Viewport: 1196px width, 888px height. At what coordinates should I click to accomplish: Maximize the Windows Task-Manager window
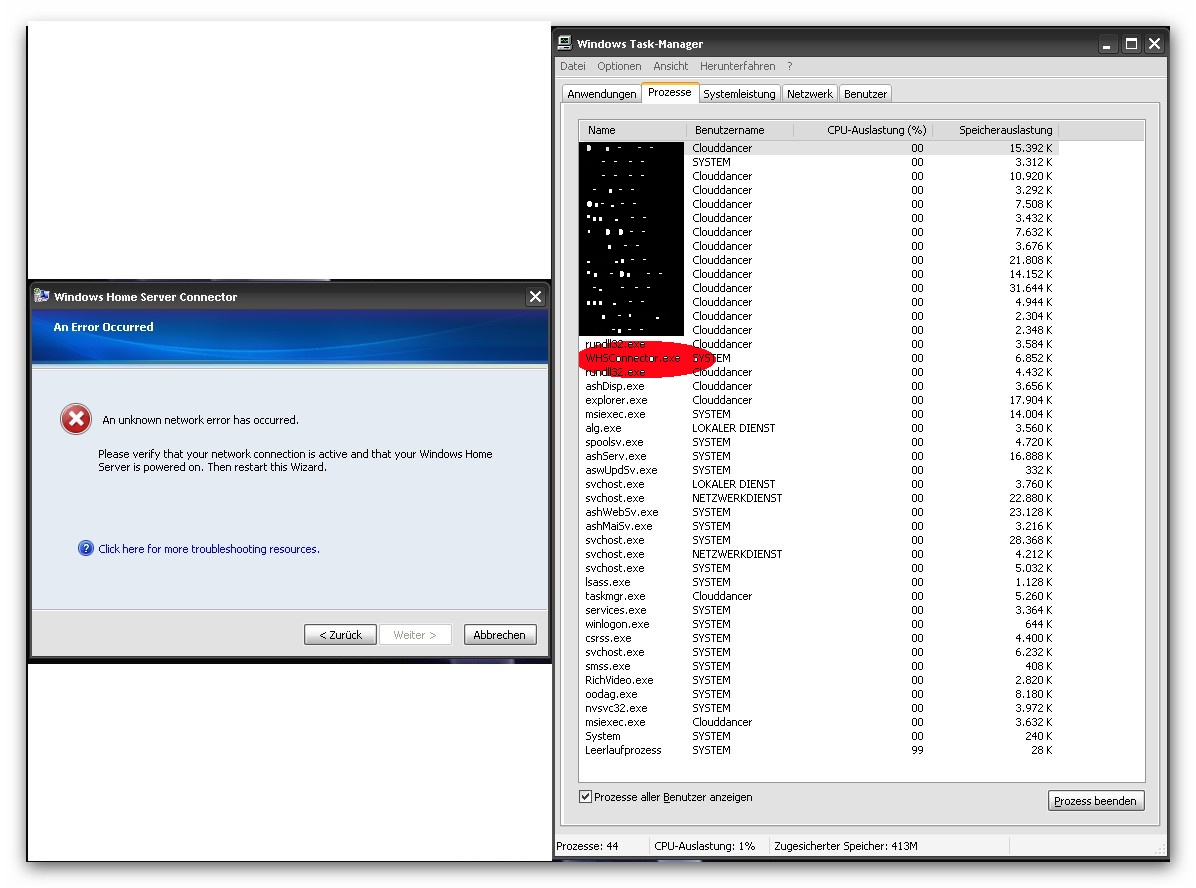pyautogui.click(x=1131, y=44)
